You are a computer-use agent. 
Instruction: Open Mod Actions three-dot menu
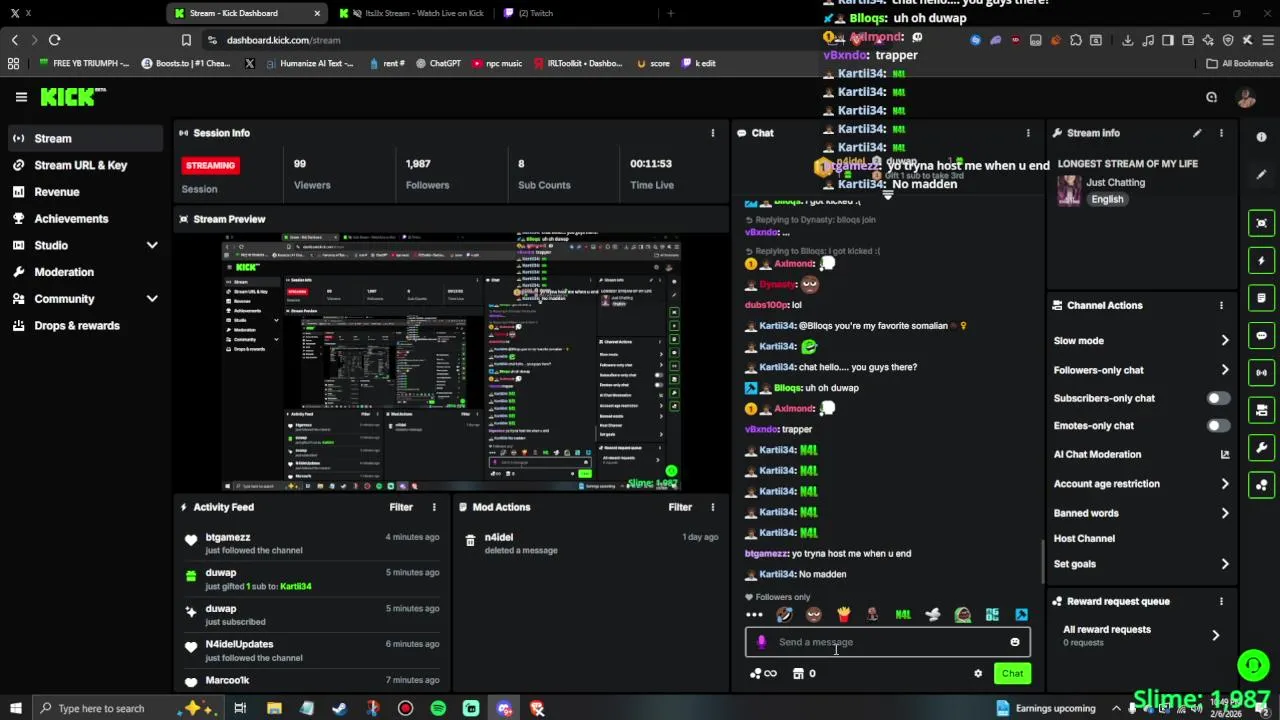coord(713,507)
